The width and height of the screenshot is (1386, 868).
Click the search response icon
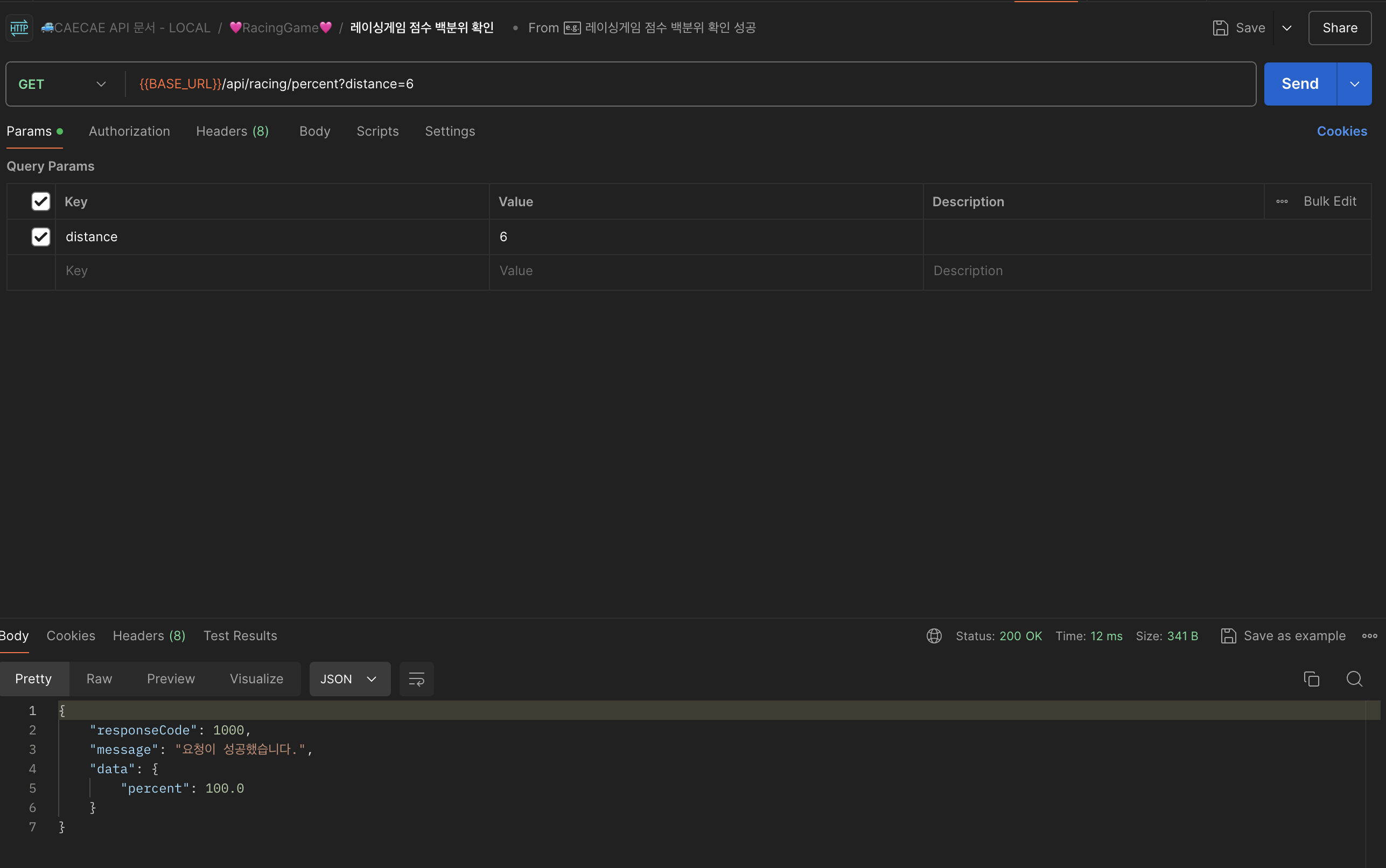click(x=1354, y=678)
